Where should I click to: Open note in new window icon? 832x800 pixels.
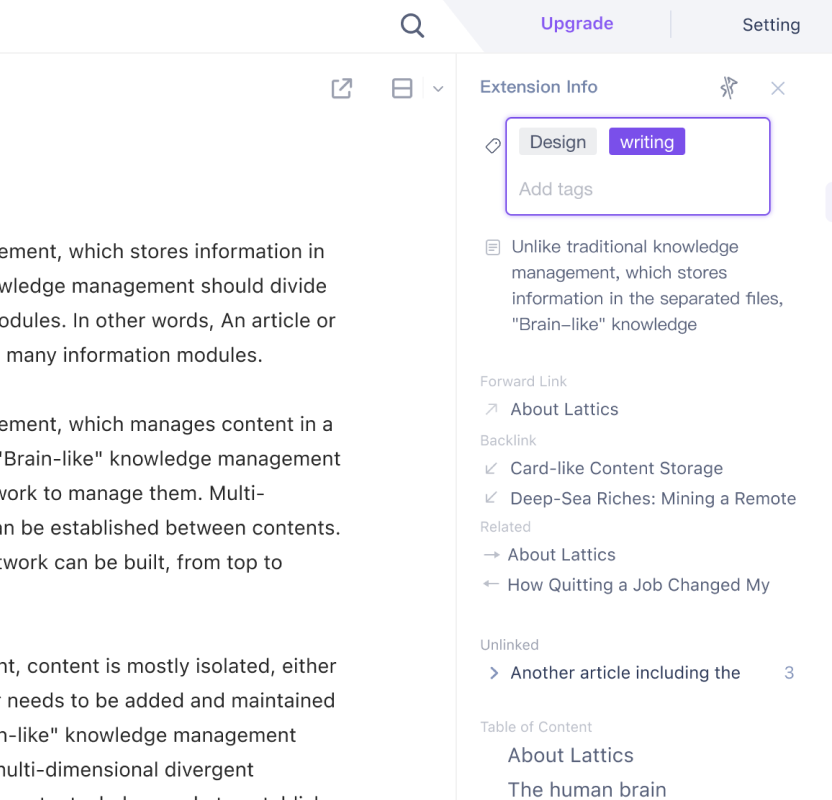(342, 88)
